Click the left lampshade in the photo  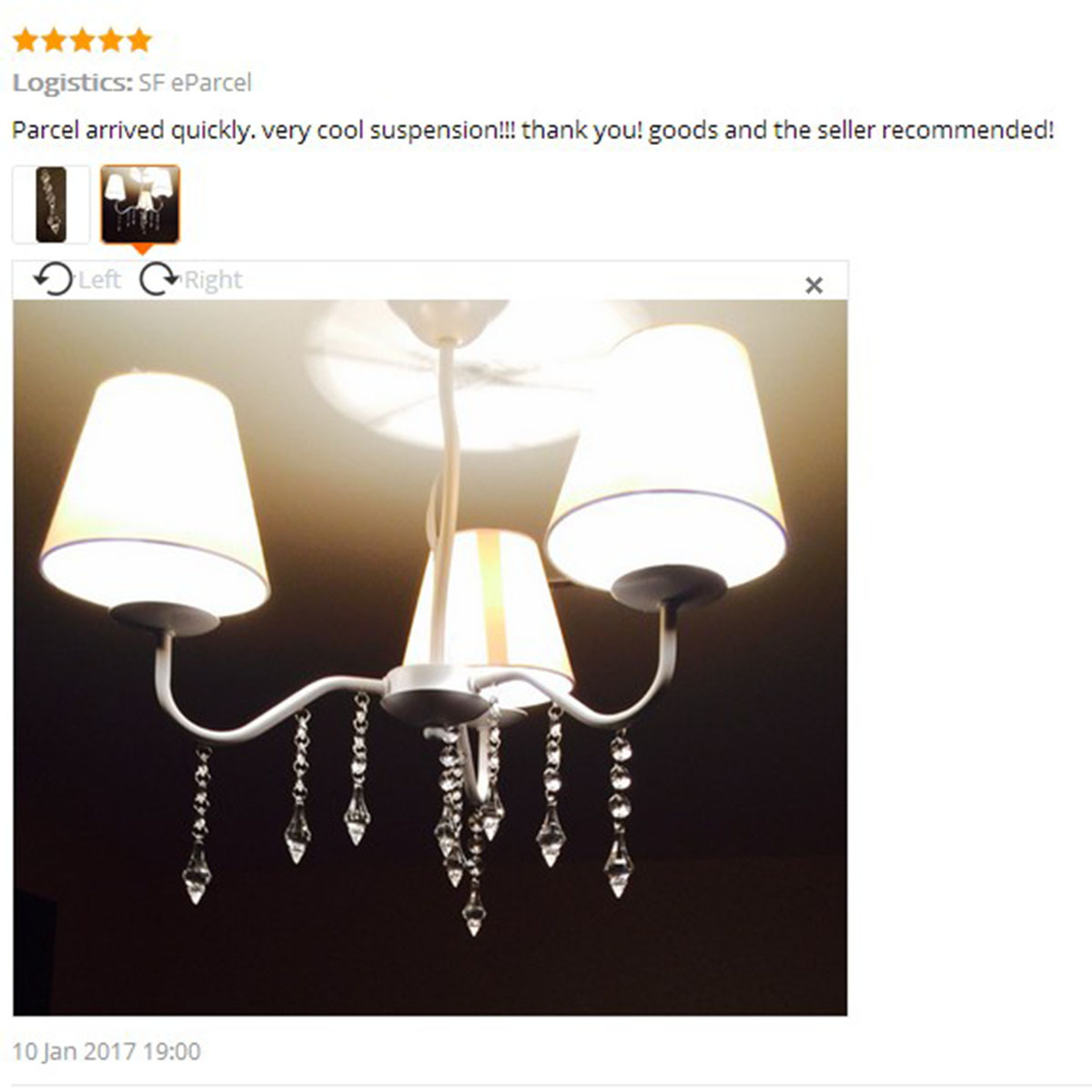pyautogui.click(x=157, y=496)
